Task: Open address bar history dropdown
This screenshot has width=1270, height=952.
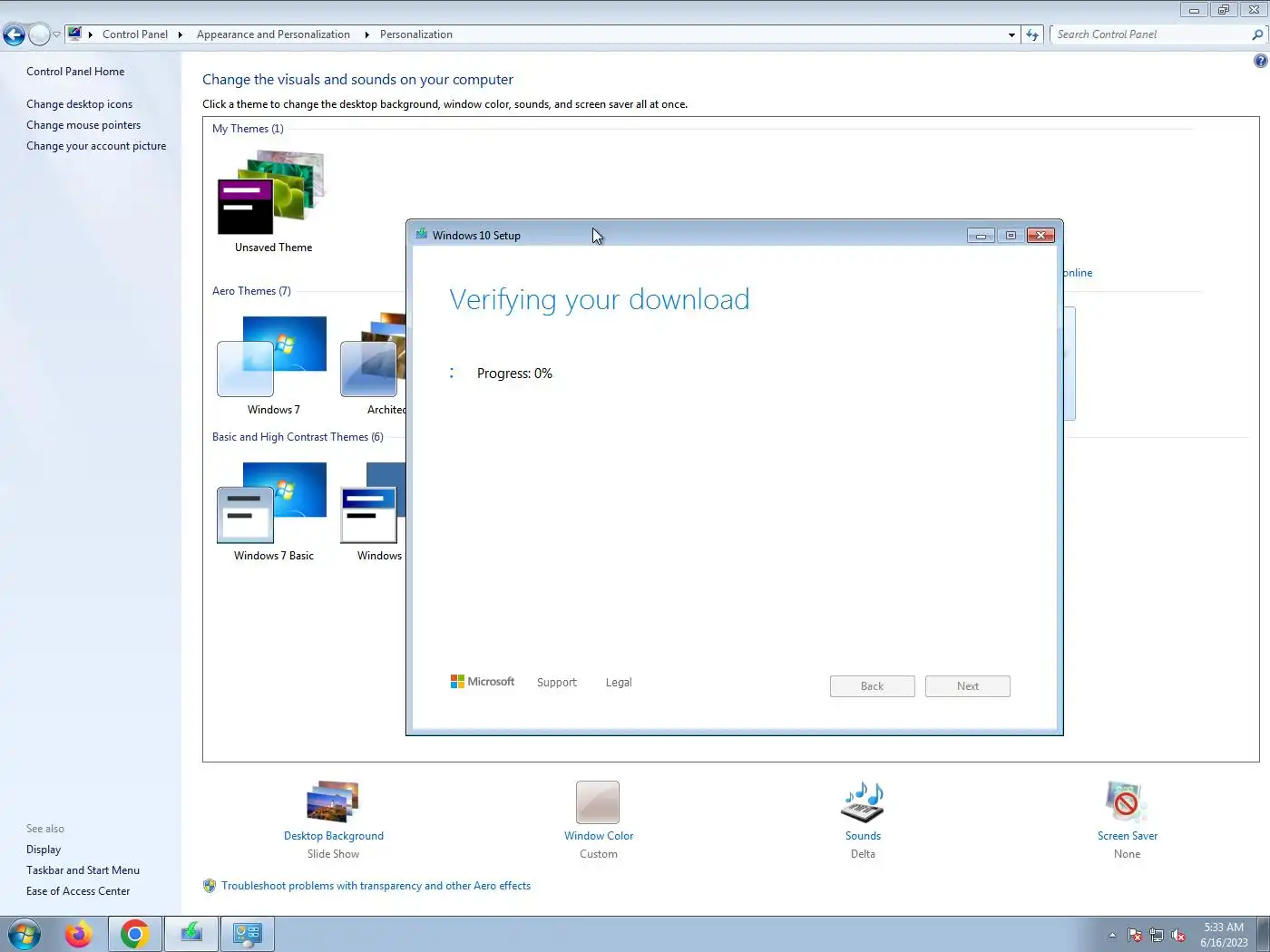Action: click(1011, 34)
